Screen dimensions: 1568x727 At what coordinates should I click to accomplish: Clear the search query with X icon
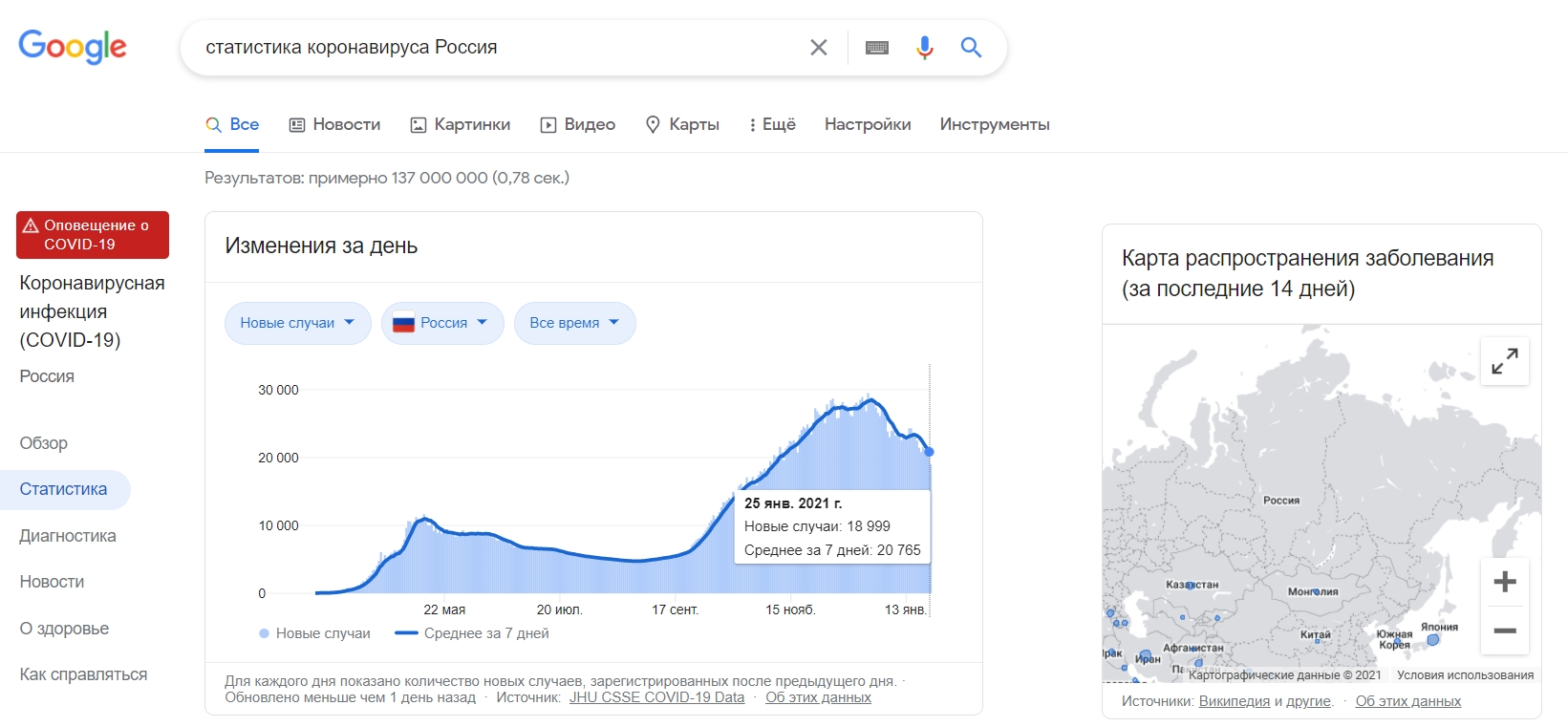[818, 48]
